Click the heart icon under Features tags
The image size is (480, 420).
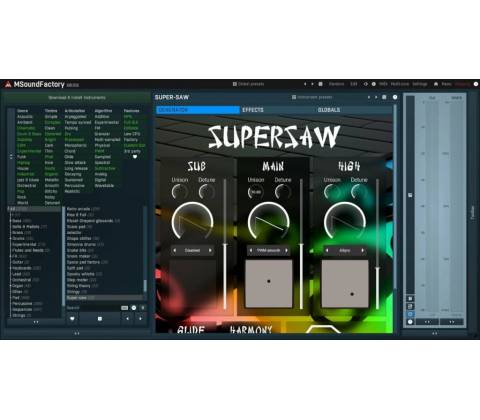click(135, 157)
